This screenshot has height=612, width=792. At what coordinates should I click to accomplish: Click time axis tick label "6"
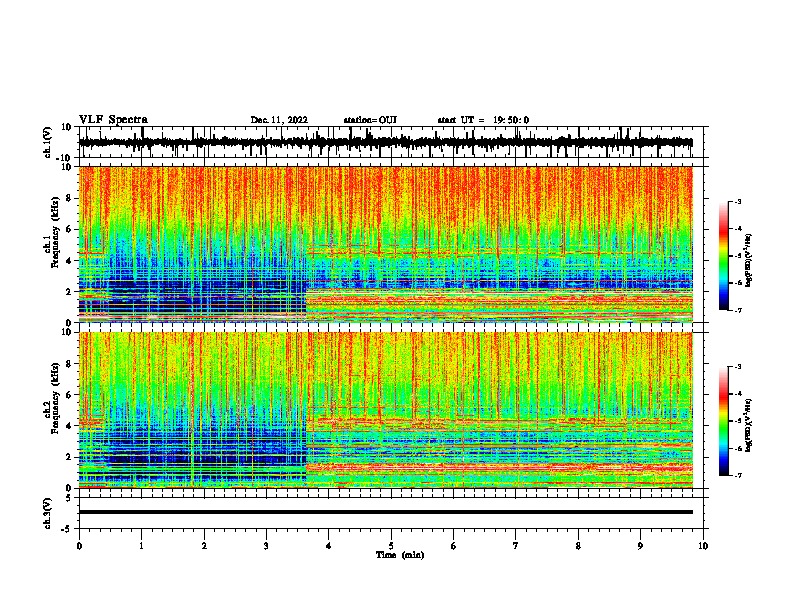(x=454, y=546)
